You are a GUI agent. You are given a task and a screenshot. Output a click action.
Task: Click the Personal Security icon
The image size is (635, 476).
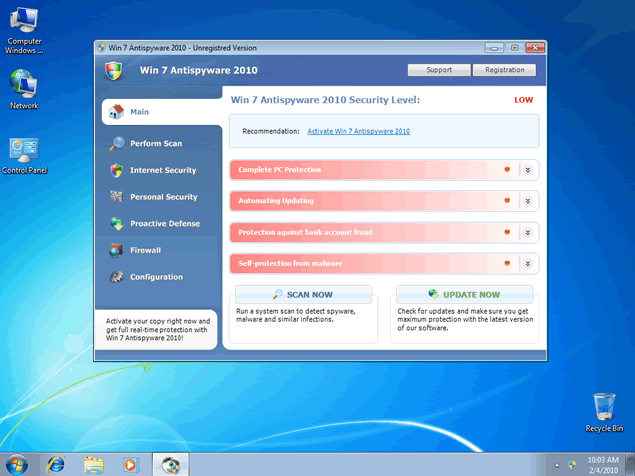[117, 197]
